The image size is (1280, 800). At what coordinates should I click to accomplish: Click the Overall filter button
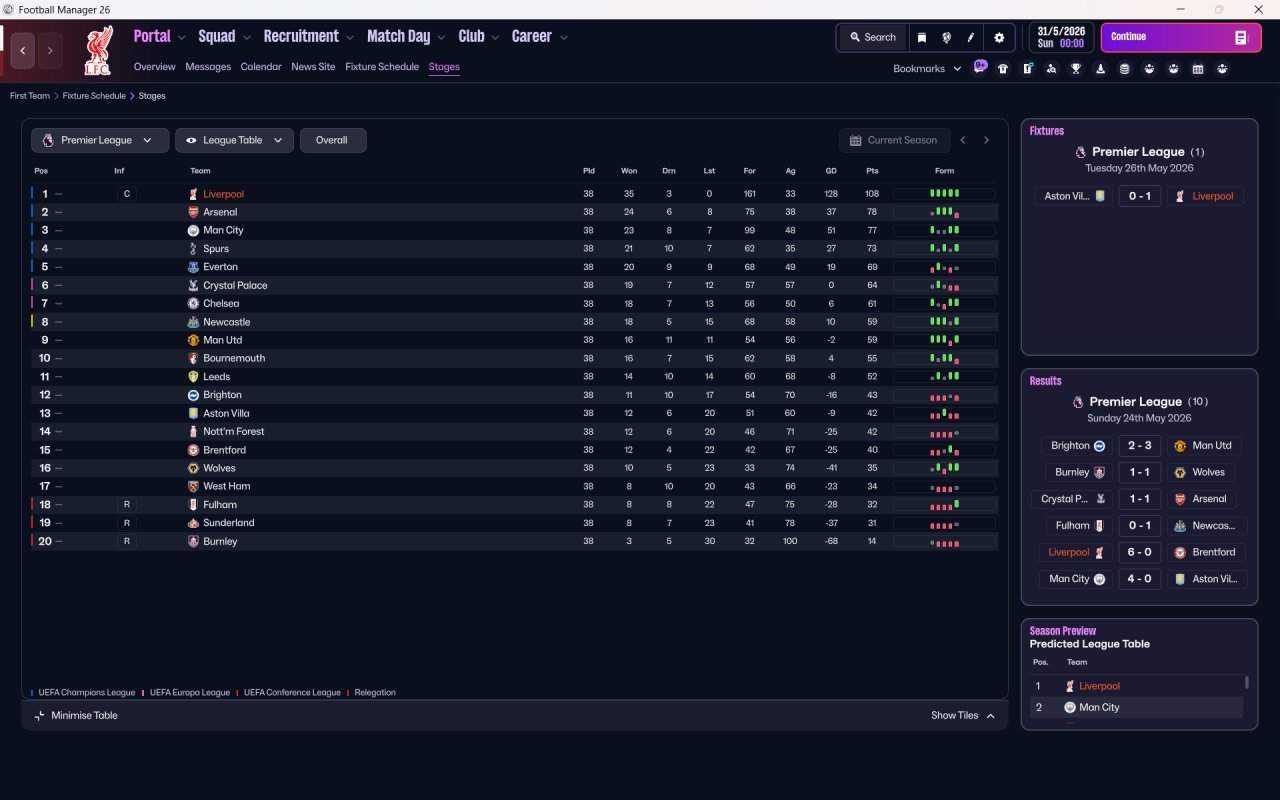coord(333,140)
